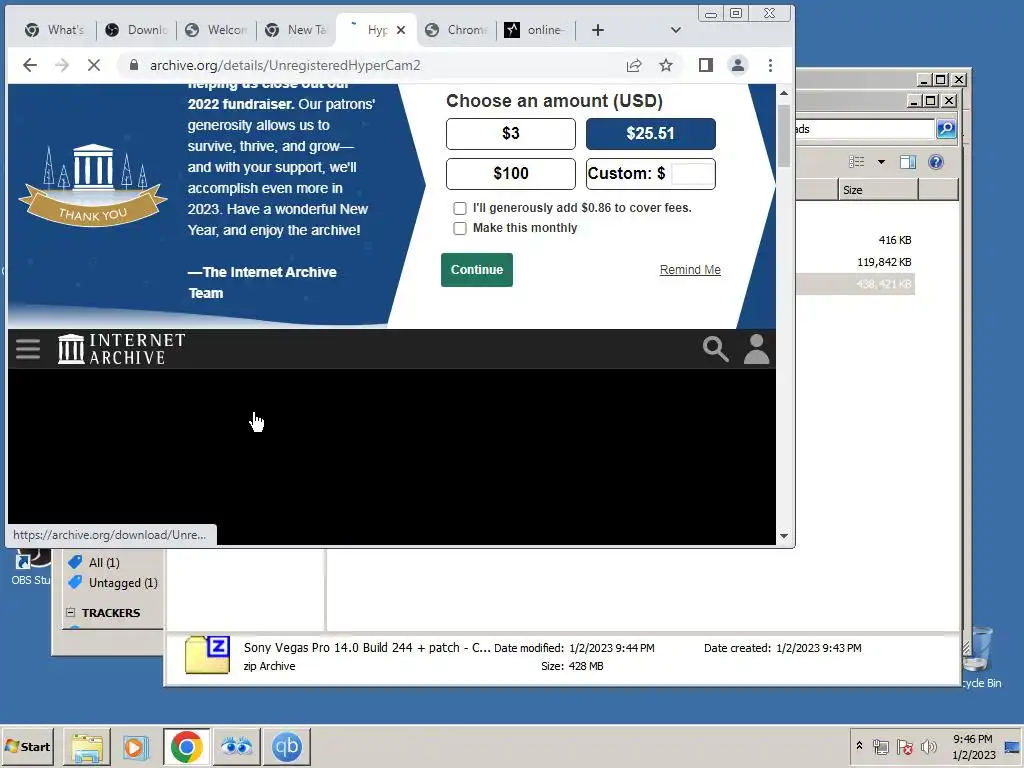Click the qBittorrent taskbar icon
The height and width of the screenshot is (768, 1024).
tap(287, 746)
